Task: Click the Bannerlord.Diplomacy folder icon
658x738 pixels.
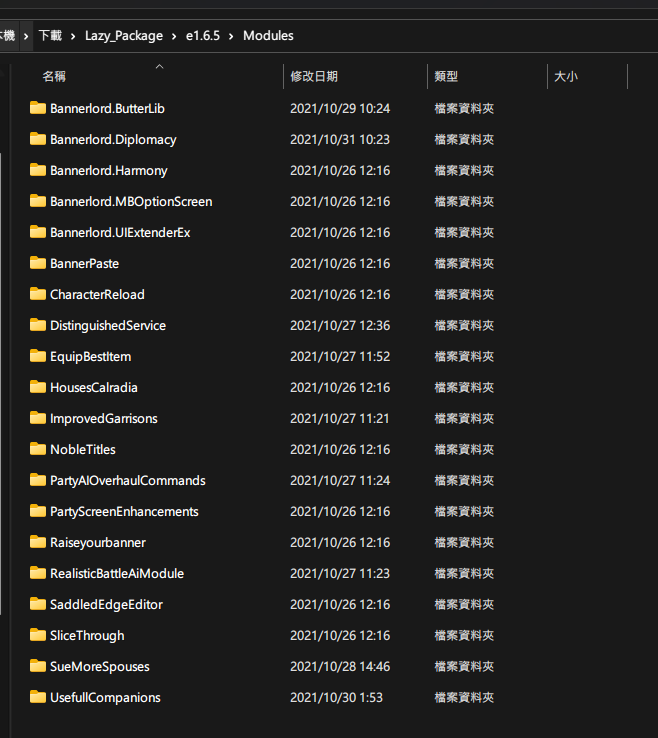Action: click(x=38, y=139)
